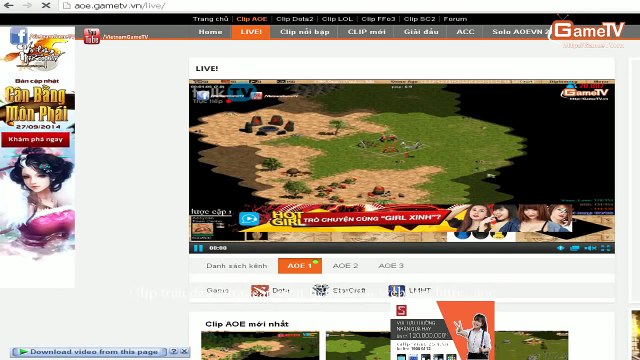Viewport: 640px width, 360px height.
Task: Click the 00:00 time display in player
Action: 218,248
